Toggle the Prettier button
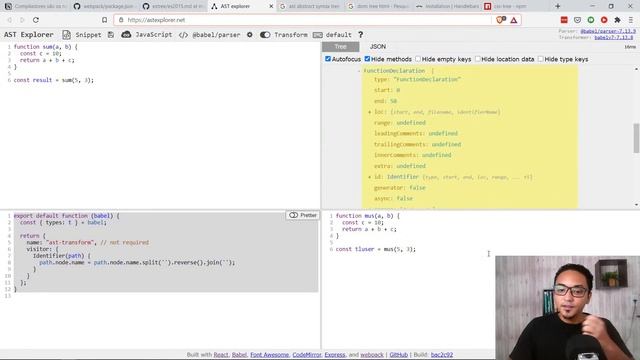640x360 pixels. [x=302, y=215]
